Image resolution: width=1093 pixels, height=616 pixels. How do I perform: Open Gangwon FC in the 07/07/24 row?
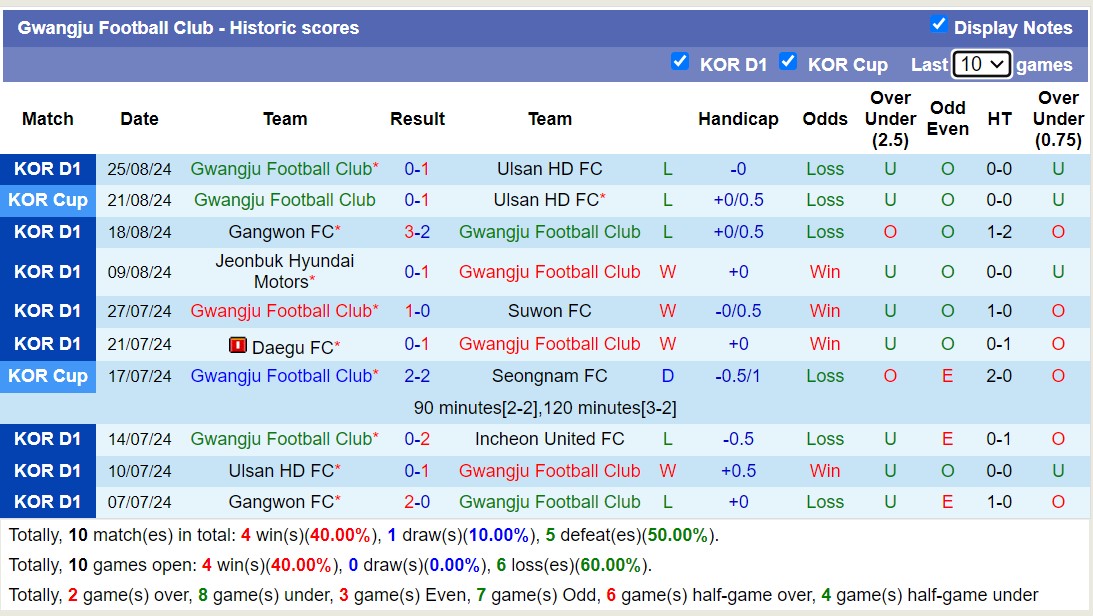(x=280, y=502)
